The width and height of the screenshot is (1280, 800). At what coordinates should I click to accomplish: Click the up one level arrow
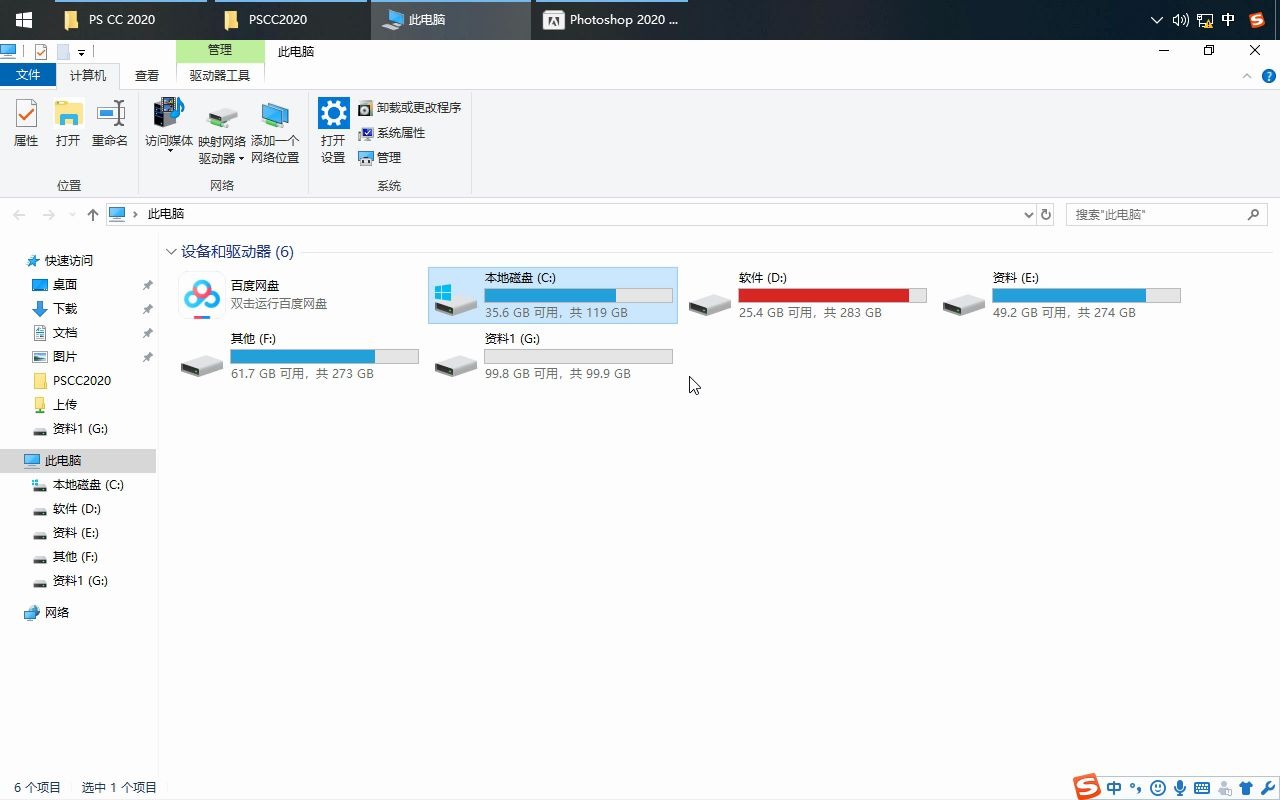(93, 215)
